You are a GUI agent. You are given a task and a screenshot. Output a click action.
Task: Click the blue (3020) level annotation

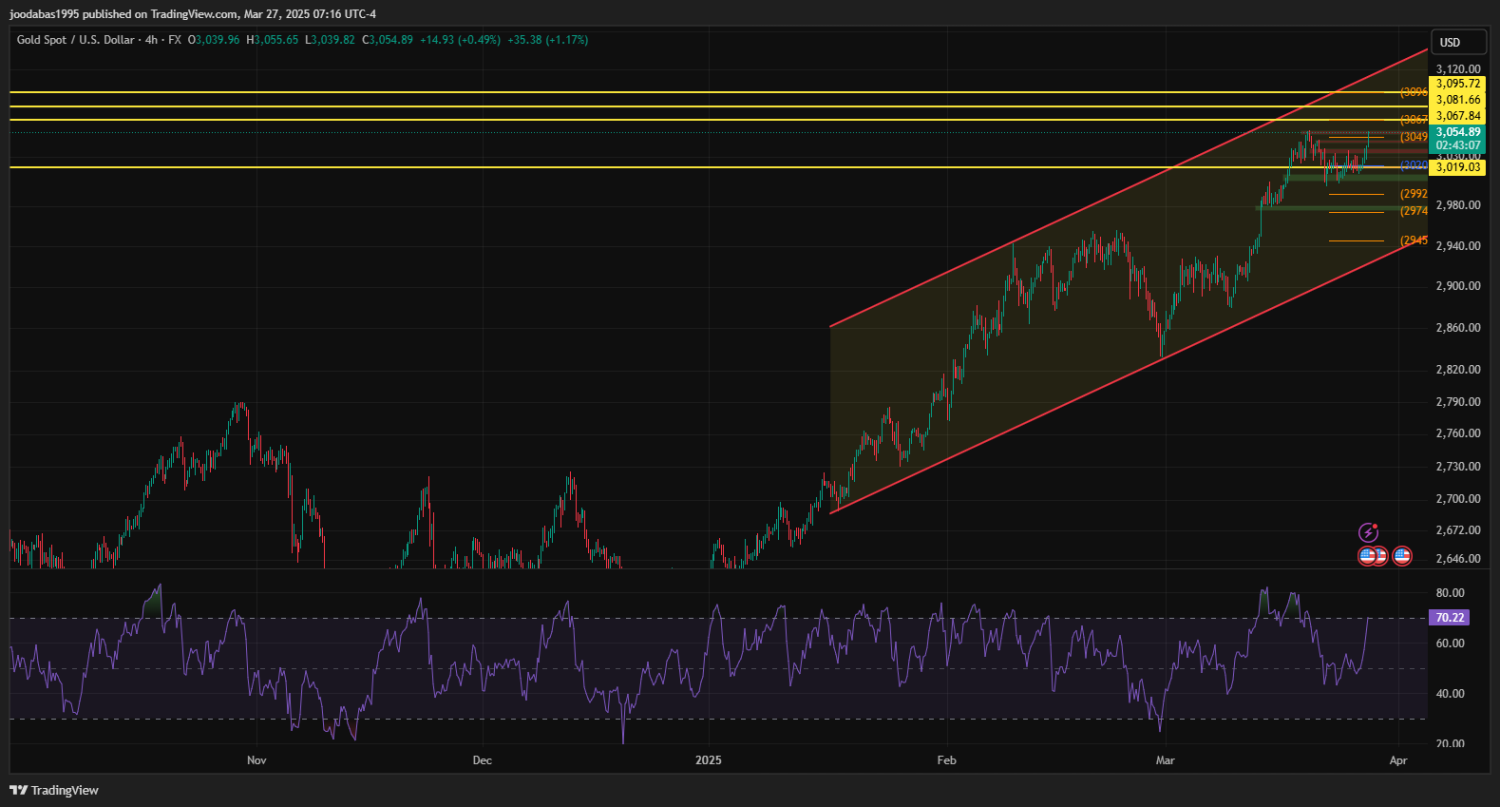tap(1413, 165)
